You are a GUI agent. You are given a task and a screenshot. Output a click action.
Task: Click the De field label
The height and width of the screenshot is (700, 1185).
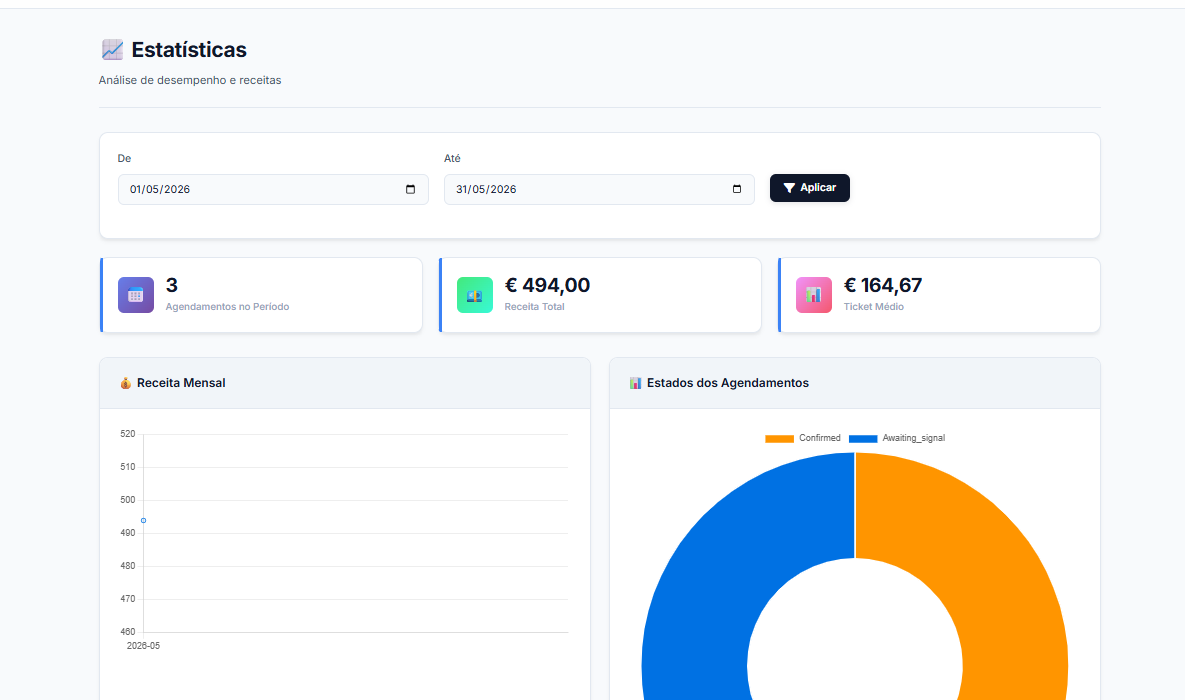[x=124, y=159]
